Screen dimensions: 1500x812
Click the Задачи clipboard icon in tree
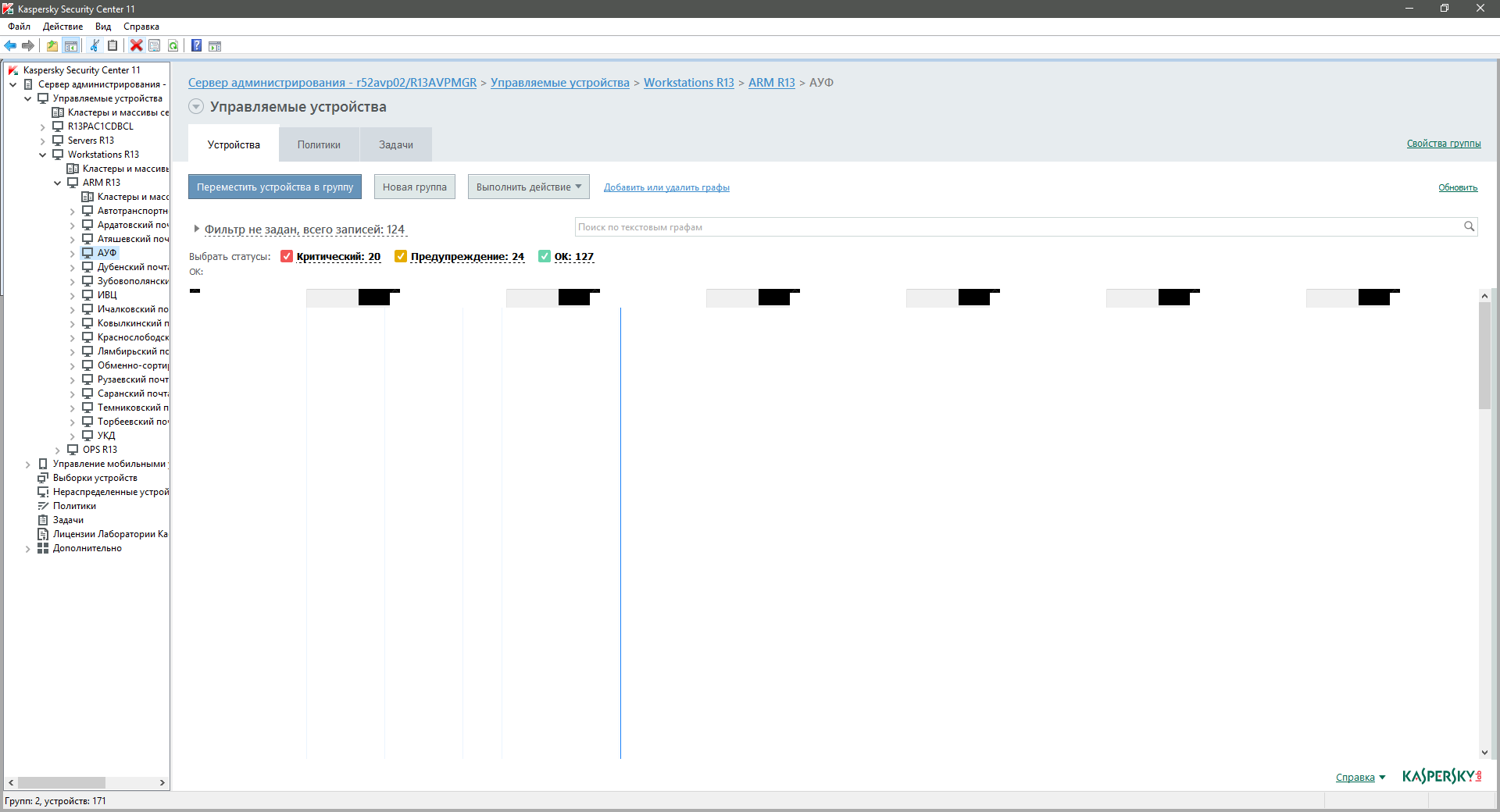(43, 520)
